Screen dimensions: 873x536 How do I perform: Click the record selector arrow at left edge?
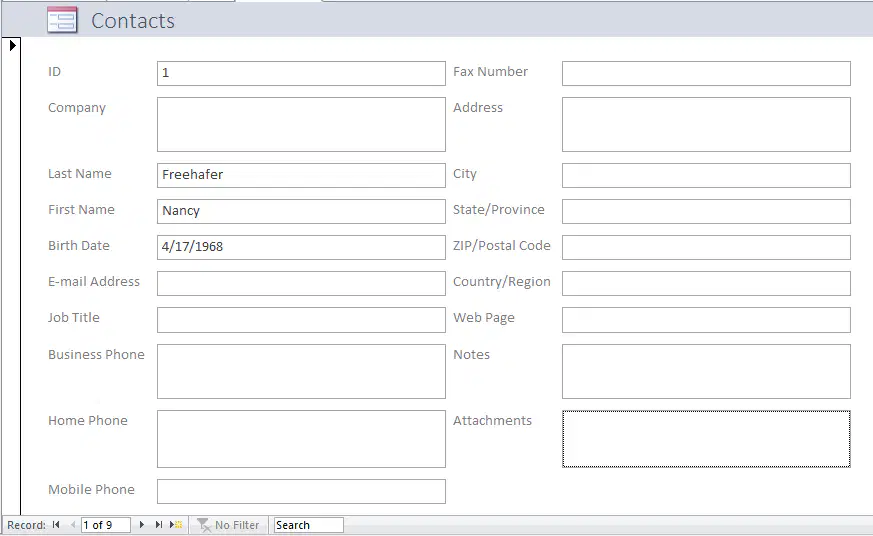coord(12,45)
